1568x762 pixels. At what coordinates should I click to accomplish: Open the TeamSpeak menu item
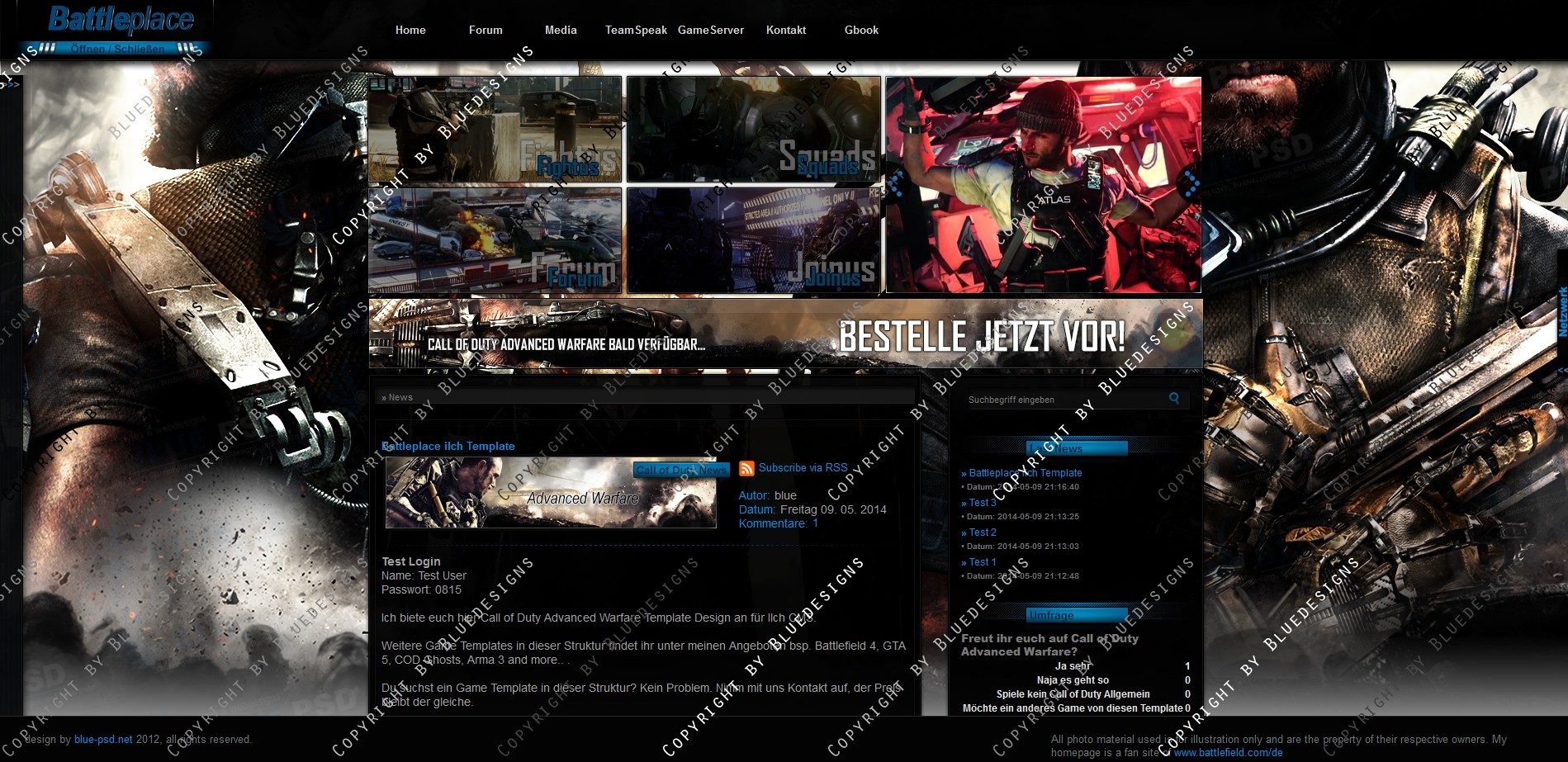pyautogui.click(x=636, y=30)
